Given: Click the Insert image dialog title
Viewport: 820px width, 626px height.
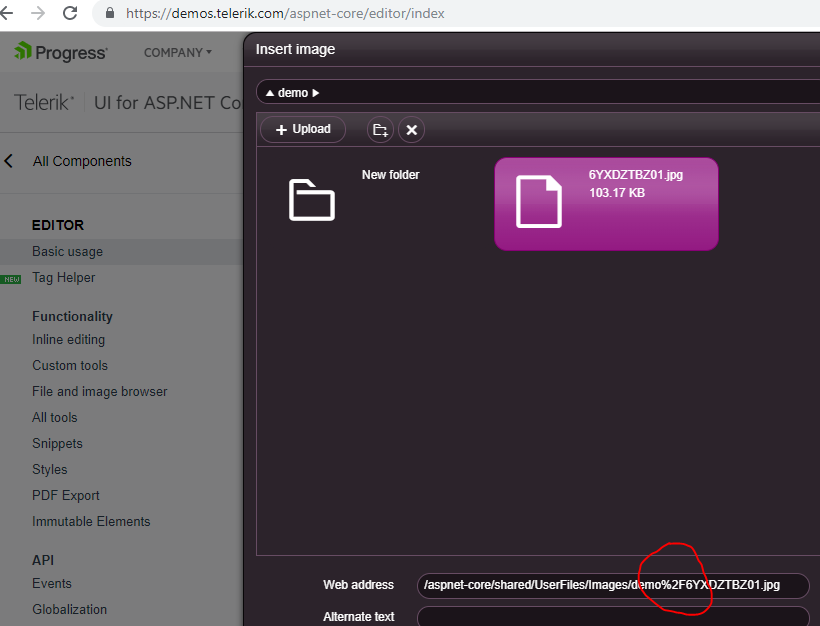Looking at the screenshot, I should click(295, 49).
